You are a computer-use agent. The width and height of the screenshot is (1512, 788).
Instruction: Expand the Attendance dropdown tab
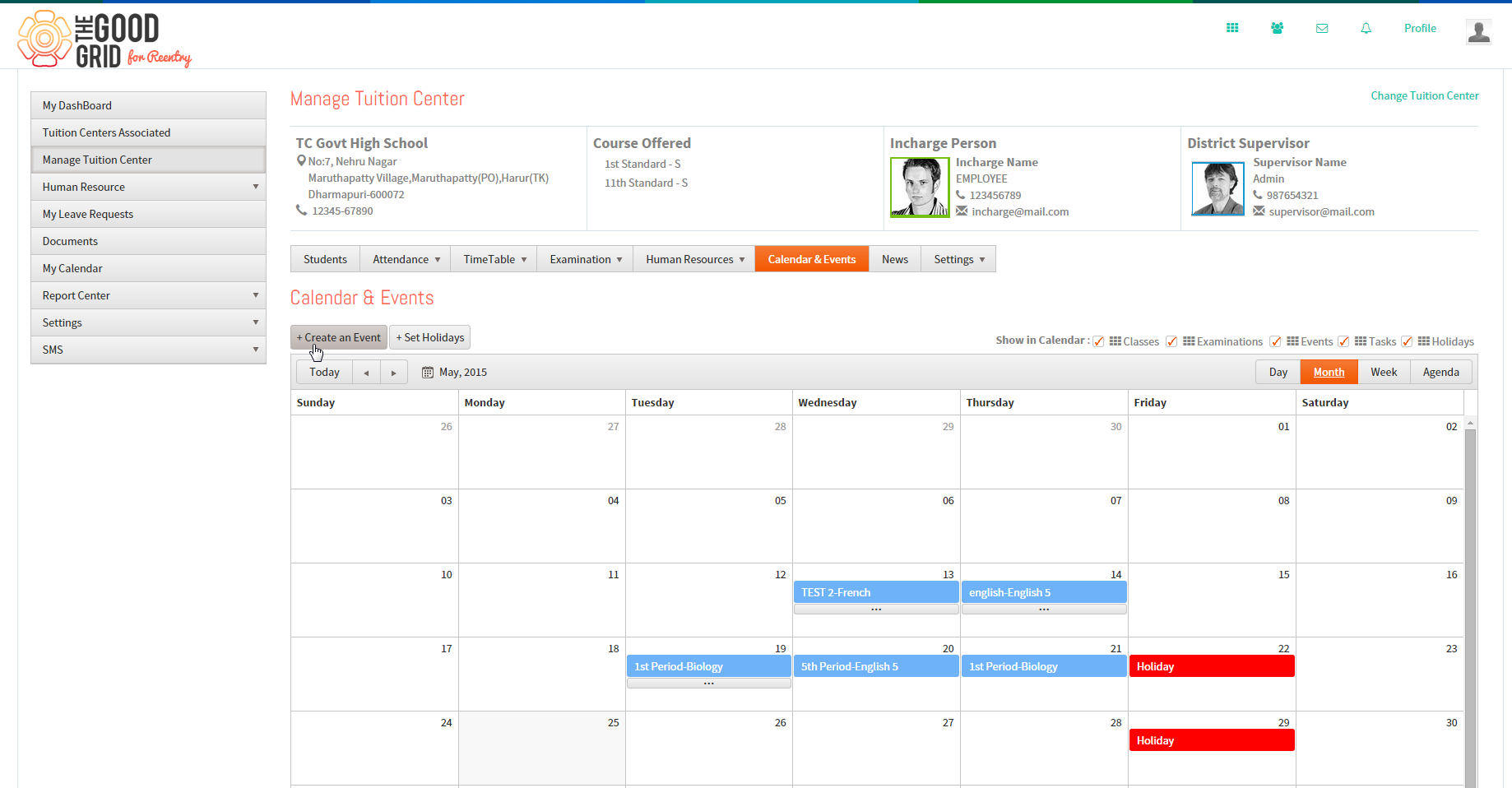pyautogui.click(x=406, y=259)
